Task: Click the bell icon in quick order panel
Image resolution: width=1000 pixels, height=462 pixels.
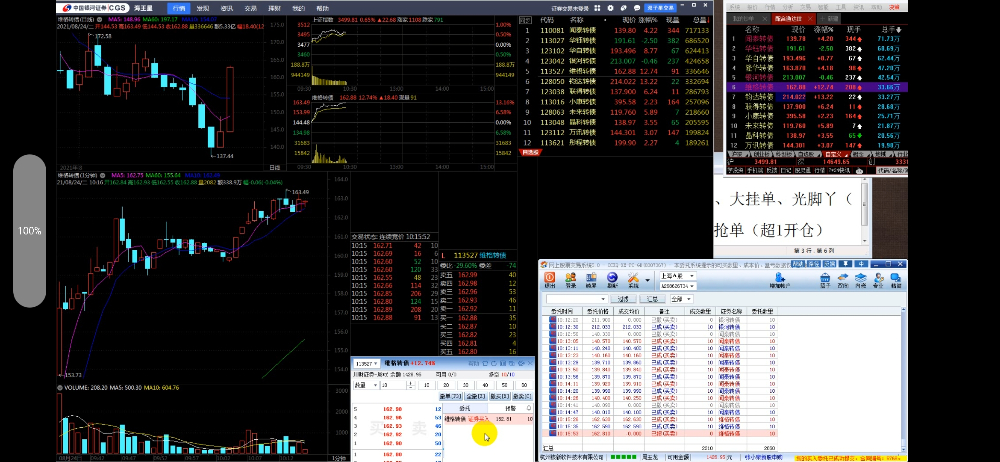Action: click(529, 407)
